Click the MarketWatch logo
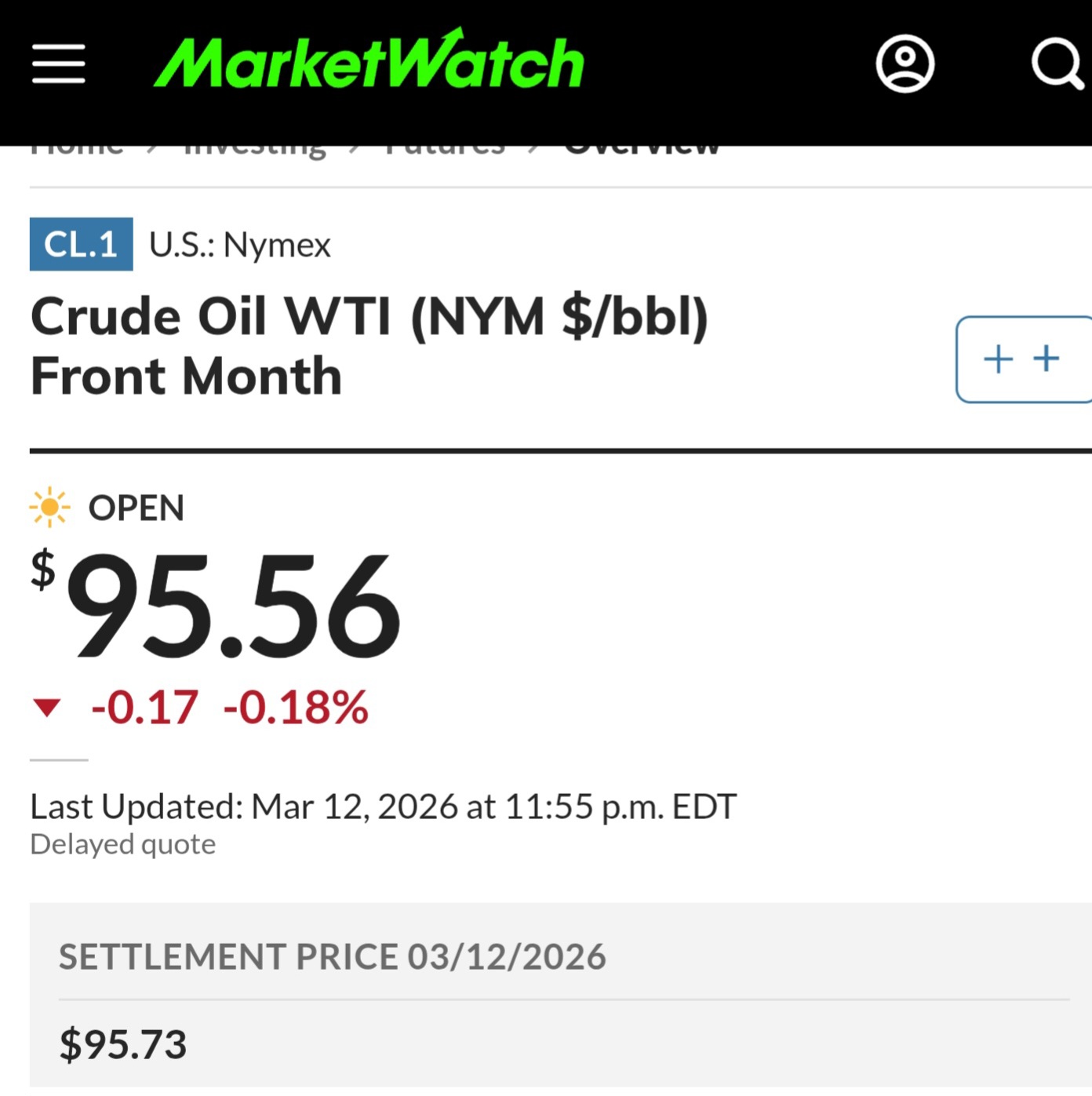1092x1096 pixels. pos(369,60)
